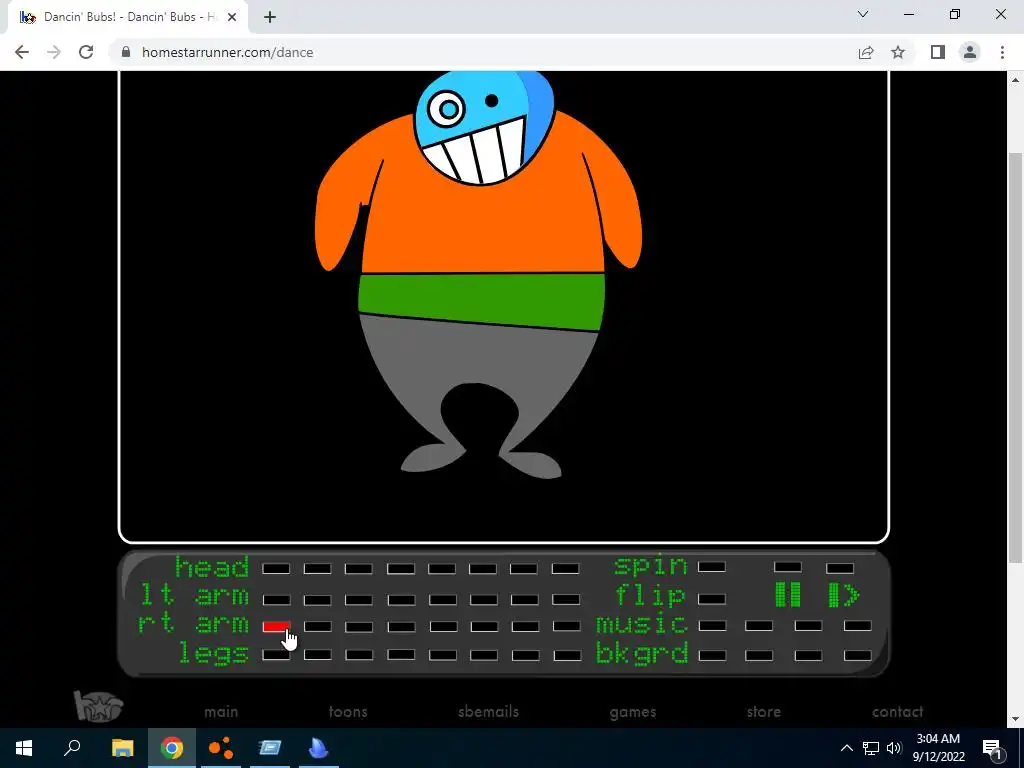Viewport: 1024px width, 768px height.
Task: Open a new browser tab
Action: [x=270, y=17]
